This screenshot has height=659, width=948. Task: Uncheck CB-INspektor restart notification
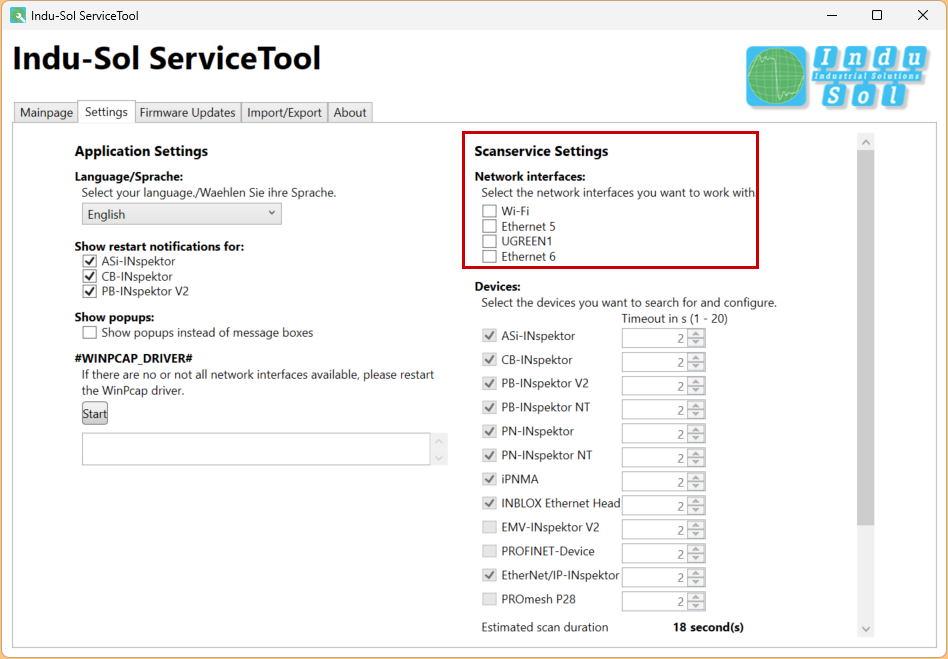pos(89,276)
